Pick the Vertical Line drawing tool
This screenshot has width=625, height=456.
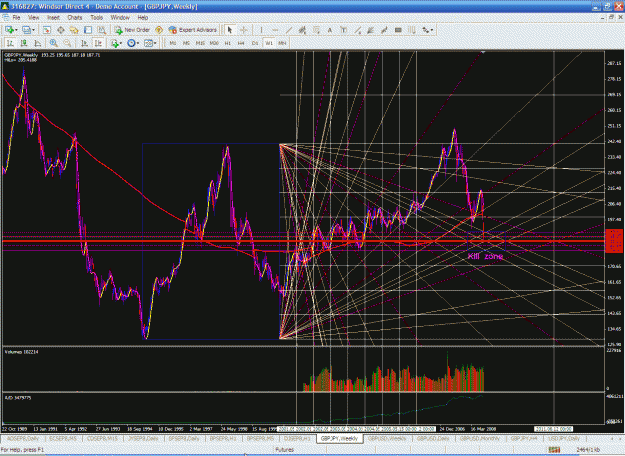pyautogui.click(x=261, y=30)
